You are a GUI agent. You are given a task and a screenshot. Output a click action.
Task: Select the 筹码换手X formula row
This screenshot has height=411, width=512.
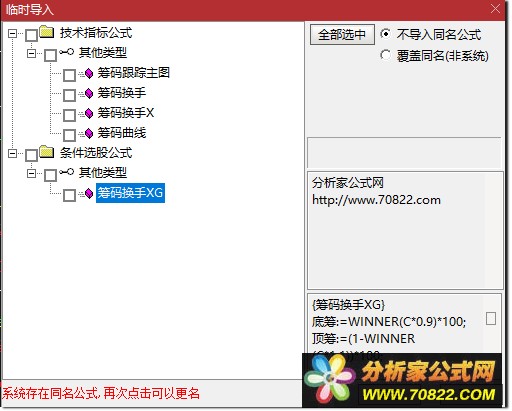point(126,113)
